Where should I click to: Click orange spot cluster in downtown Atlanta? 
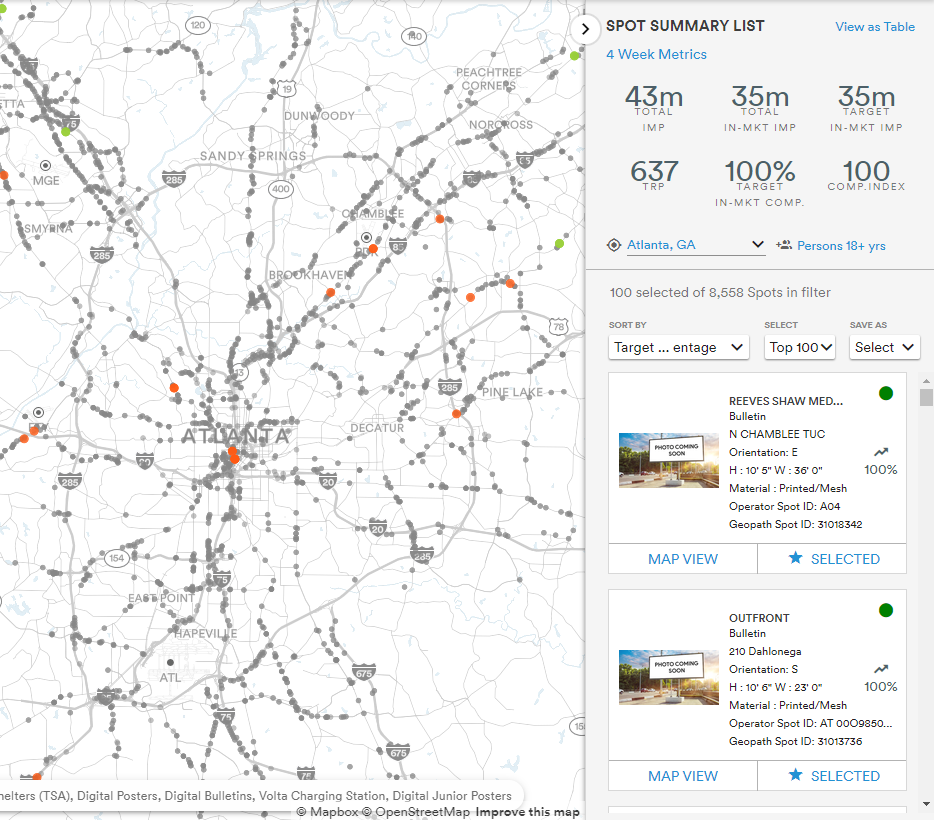tap(234, 455)
